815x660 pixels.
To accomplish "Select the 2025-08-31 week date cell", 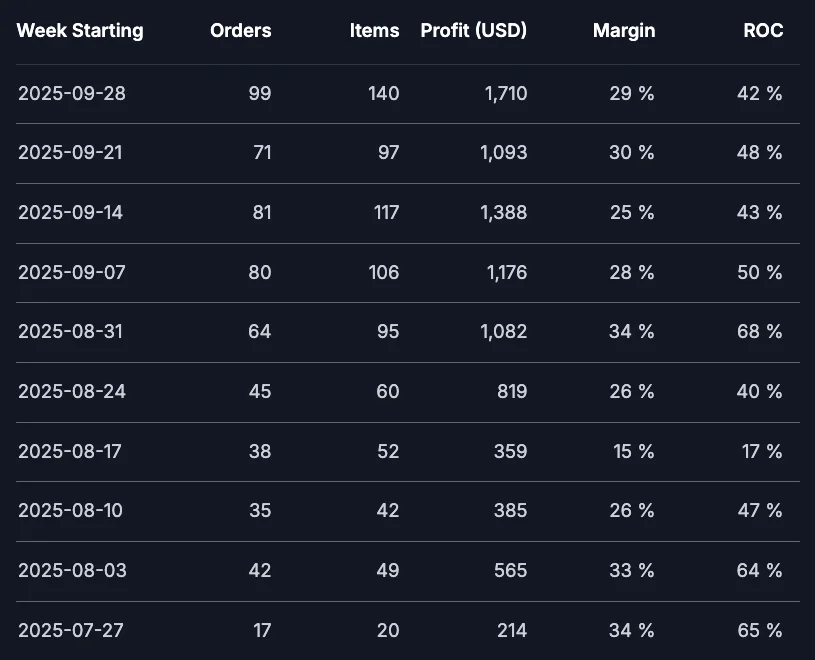I will [x=72, y=332].
